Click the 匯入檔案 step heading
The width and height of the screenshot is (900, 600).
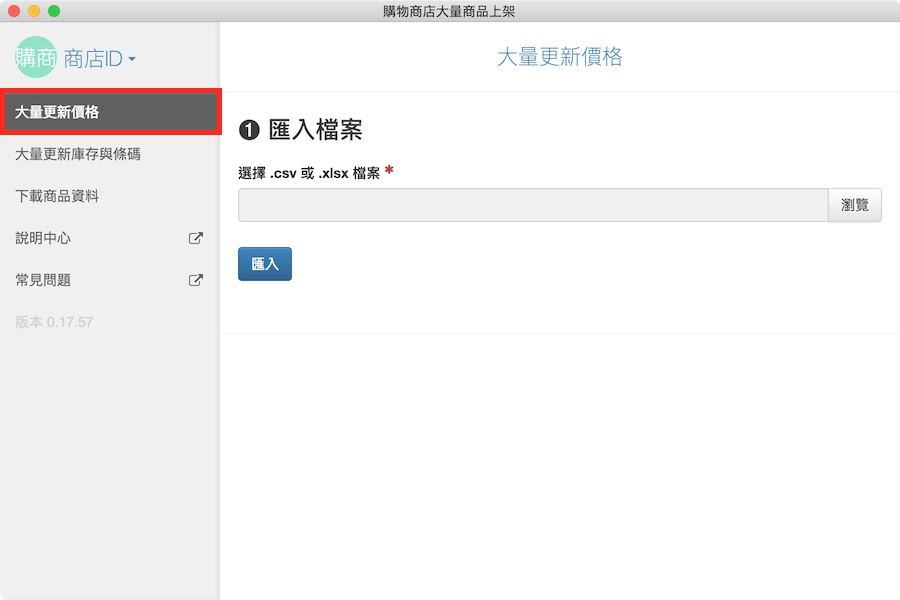click(315, 130)
